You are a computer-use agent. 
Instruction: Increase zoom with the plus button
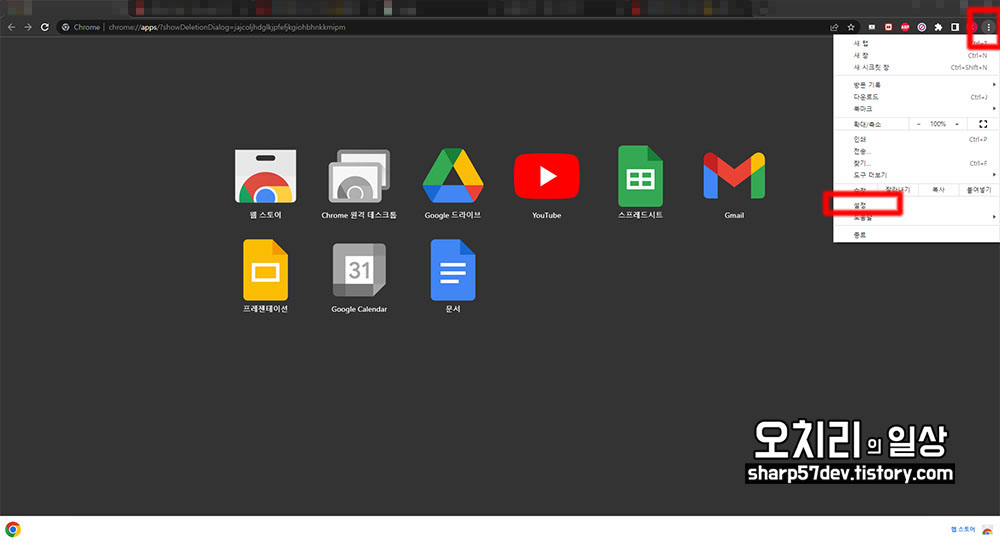click(x=957, y=124)
